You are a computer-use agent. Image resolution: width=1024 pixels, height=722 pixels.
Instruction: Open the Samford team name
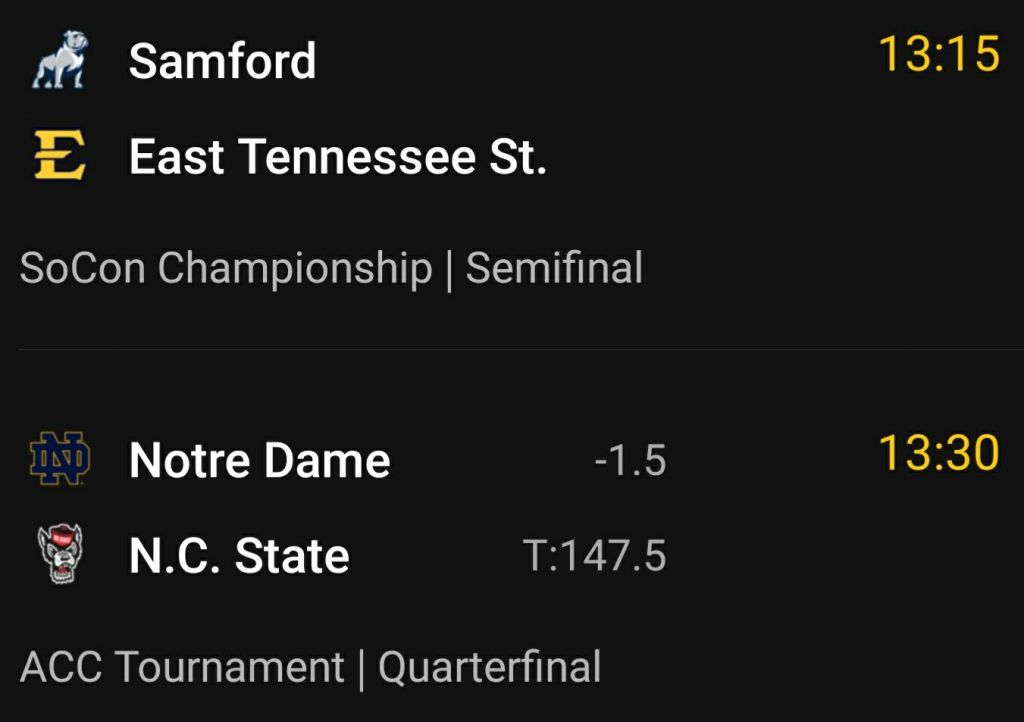[222, 61]
